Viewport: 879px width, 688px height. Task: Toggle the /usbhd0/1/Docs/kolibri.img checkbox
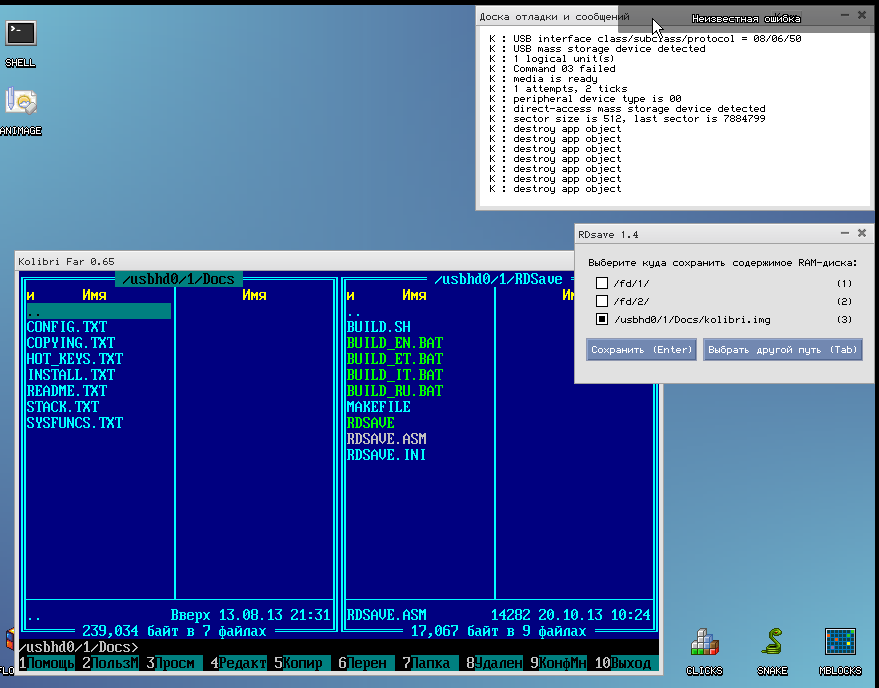click(602, 320)
